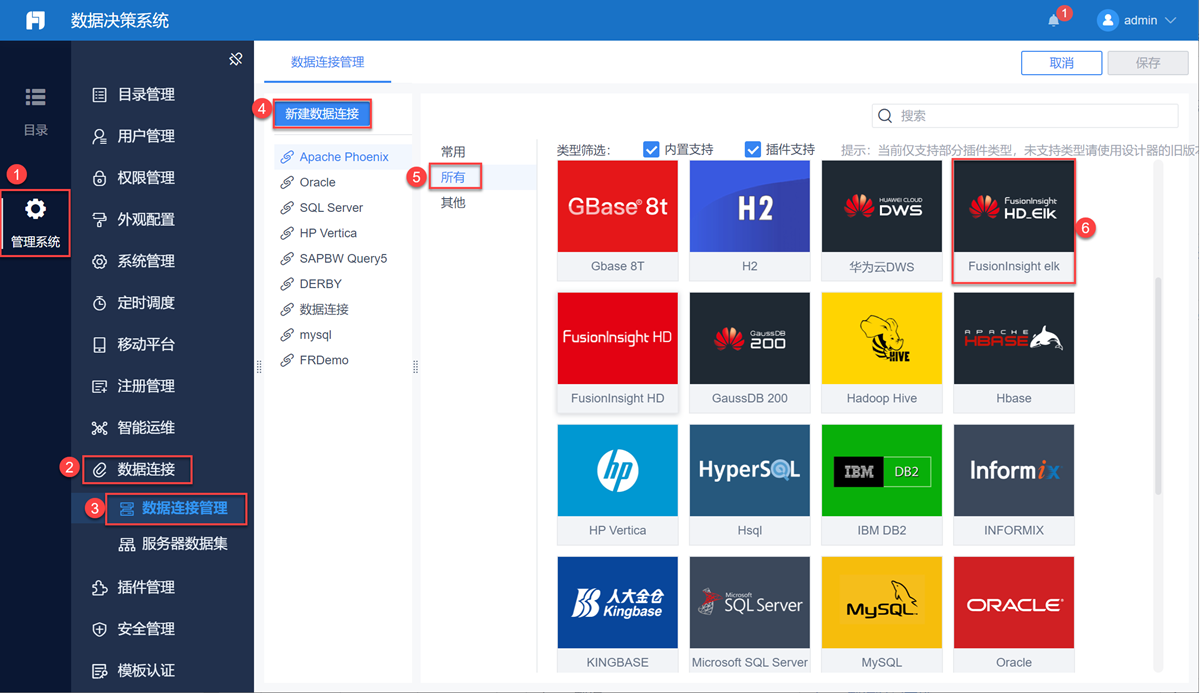
Task: Select the Microsoft SQL Server tile
Action: point(750,614)
